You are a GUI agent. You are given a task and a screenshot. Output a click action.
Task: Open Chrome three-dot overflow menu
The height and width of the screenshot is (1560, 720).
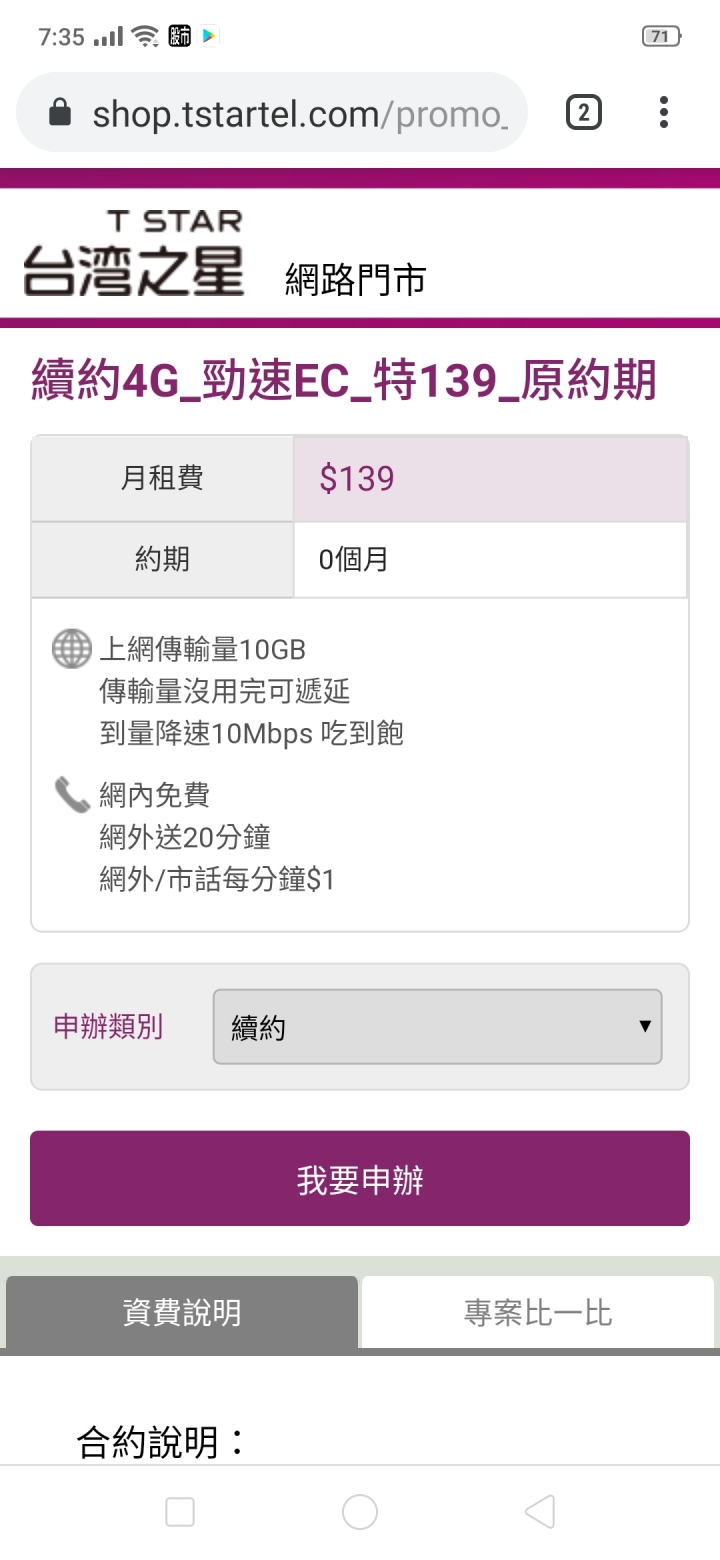point(664,113)
